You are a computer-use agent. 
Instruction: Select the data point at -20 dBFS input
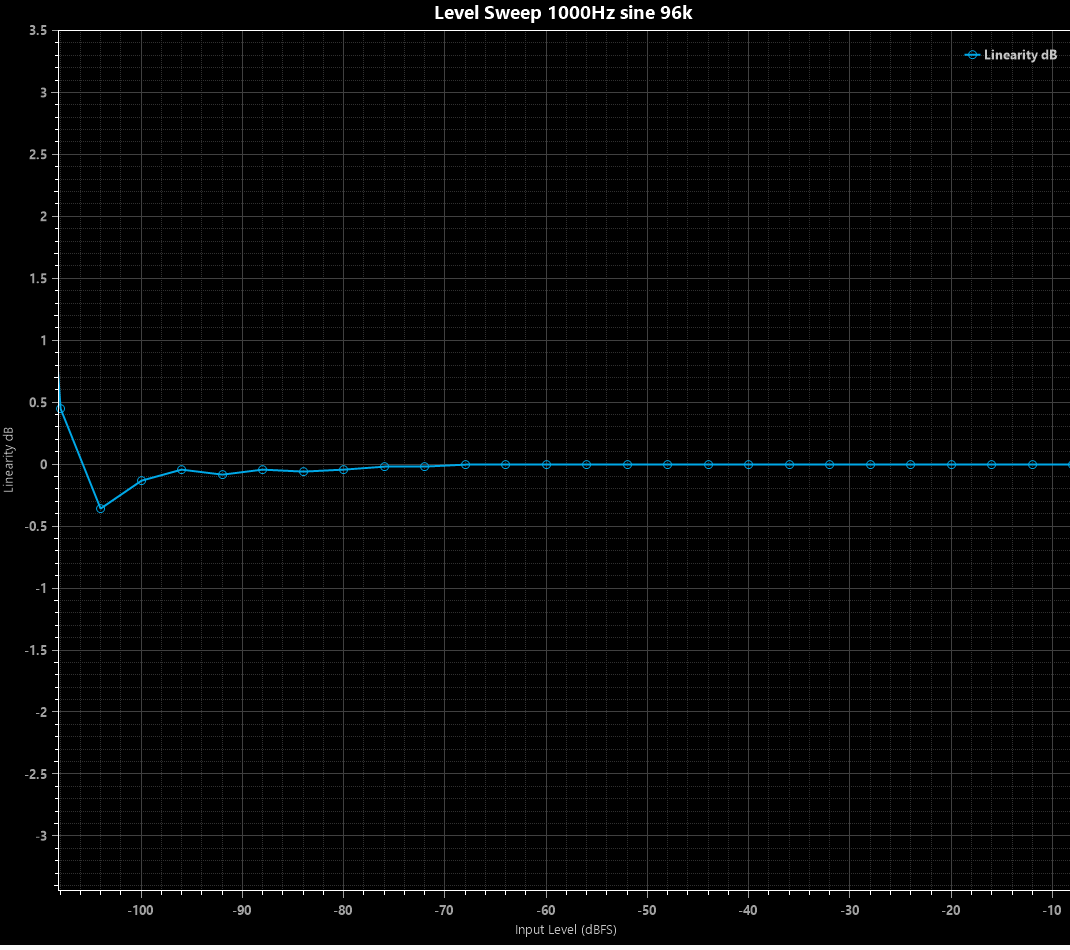tap(951, 465)
